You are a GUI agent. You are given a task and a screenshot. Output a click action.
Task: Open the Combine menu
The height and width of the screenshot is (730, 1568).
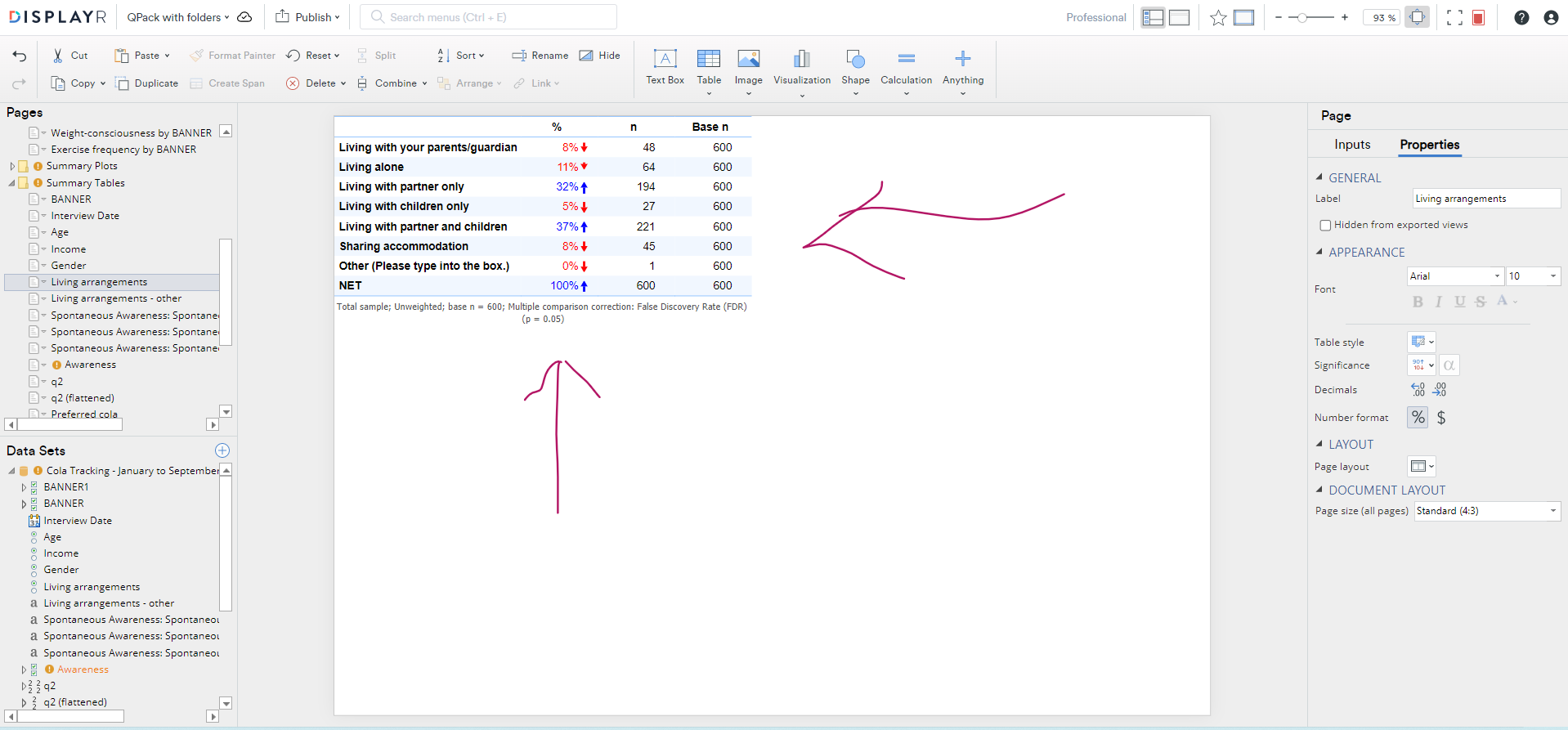click(x=392, y=83)
